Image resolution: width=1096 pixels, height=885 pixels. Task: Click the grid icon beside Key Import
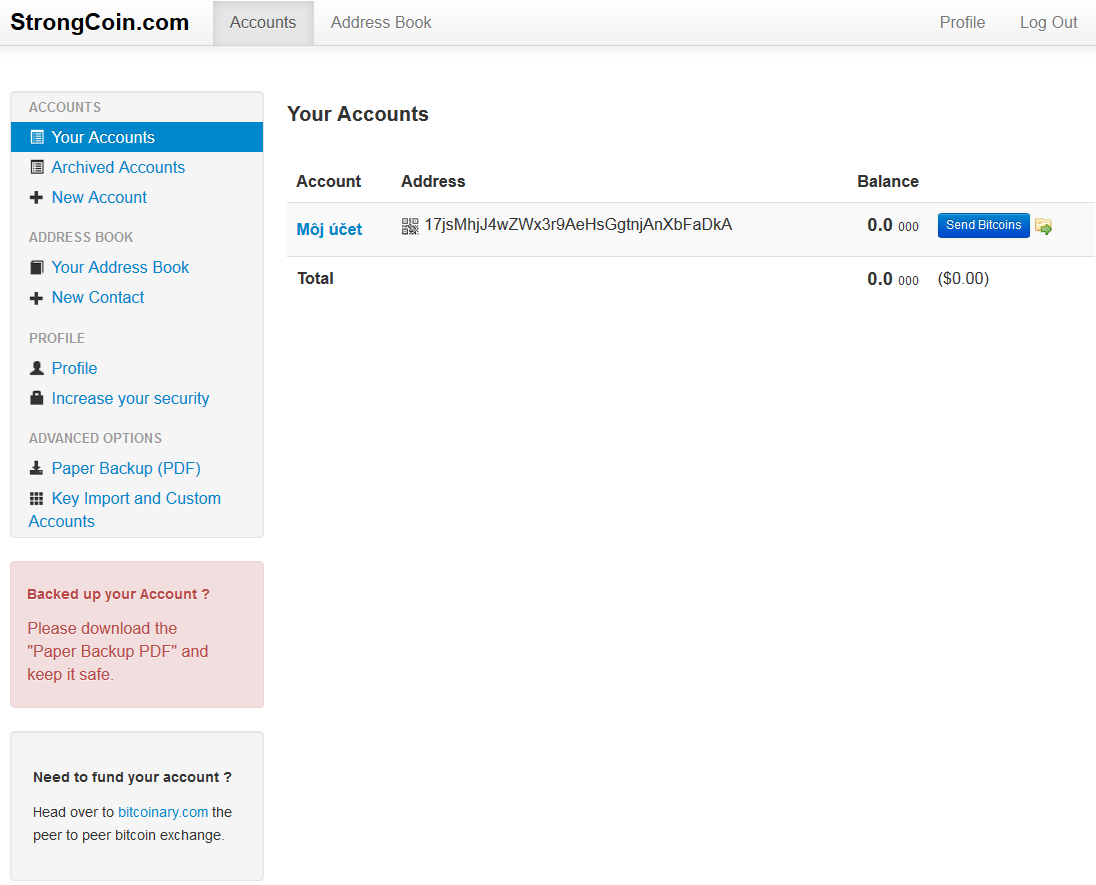click(x=36, y=498)
